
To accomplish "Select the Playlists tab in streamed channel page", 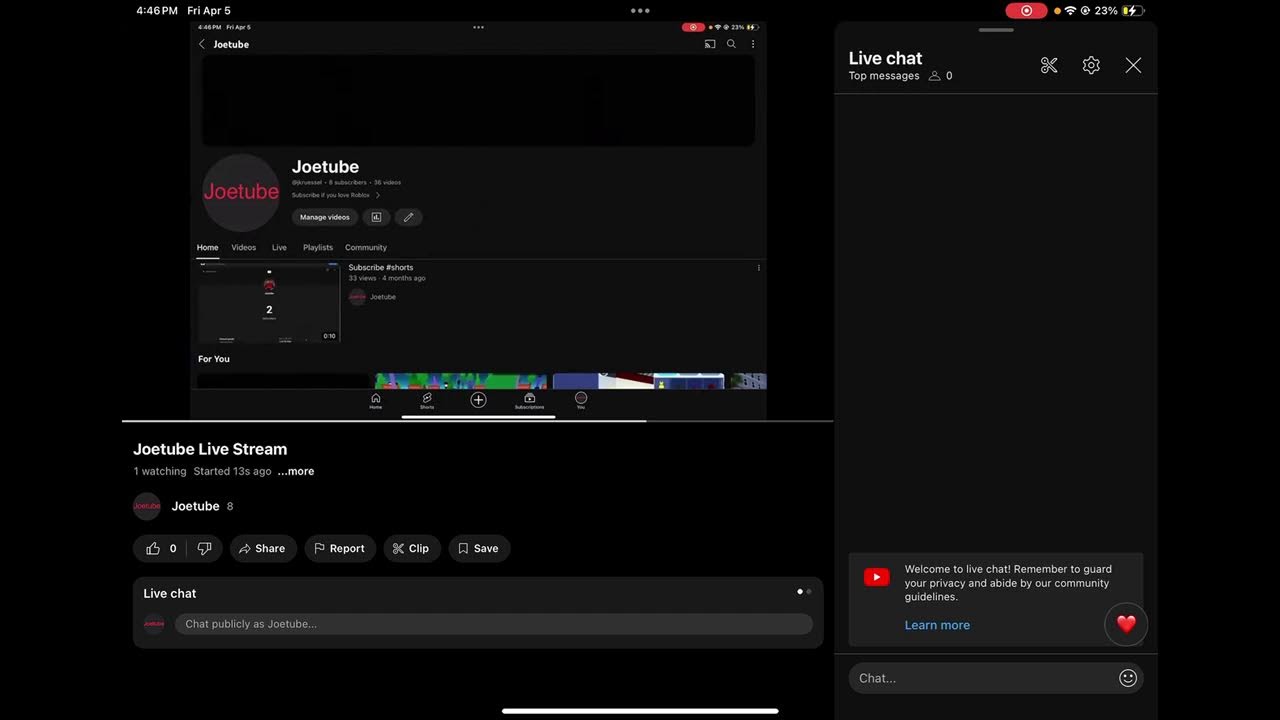I will (x=318, y=248).
